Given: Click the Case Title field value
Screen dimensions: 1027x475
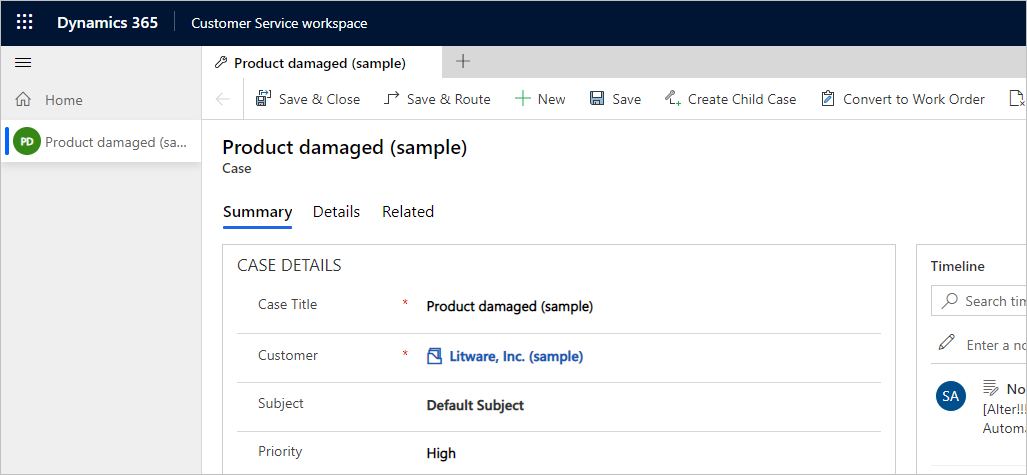Looking at the screenshot, I should pos(510,306).
